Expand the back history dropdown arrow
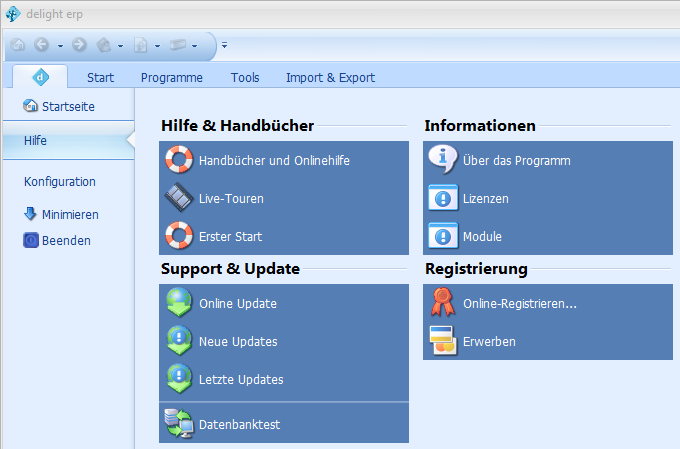 [60, 46]
